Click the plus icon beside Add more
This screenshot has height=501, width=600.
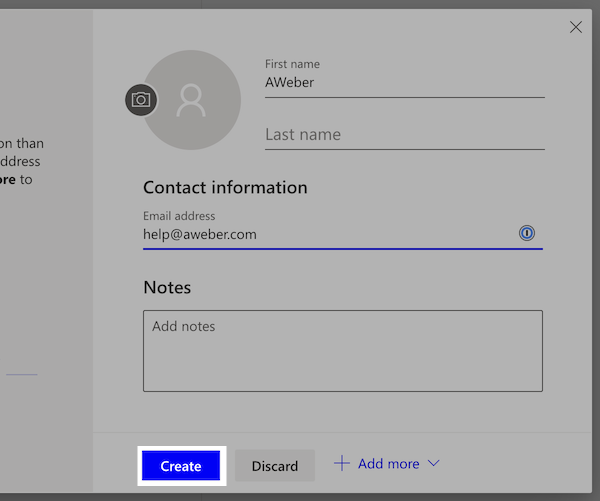tap(342, 463)
